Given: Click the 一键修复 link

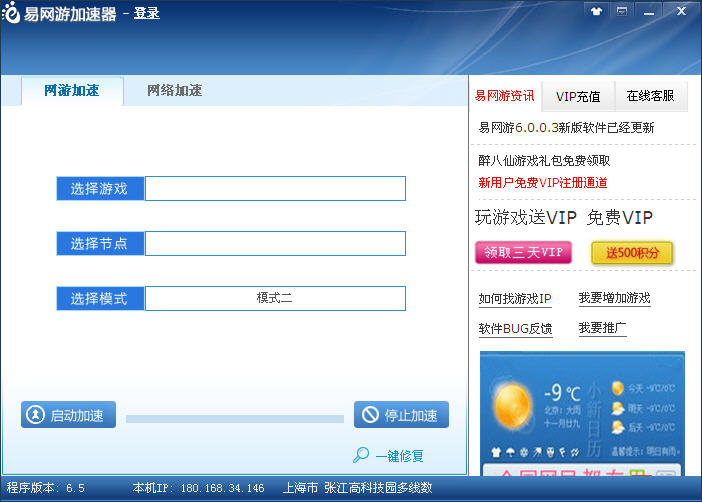Looking at the screenshot, I should tap(399, 456).
